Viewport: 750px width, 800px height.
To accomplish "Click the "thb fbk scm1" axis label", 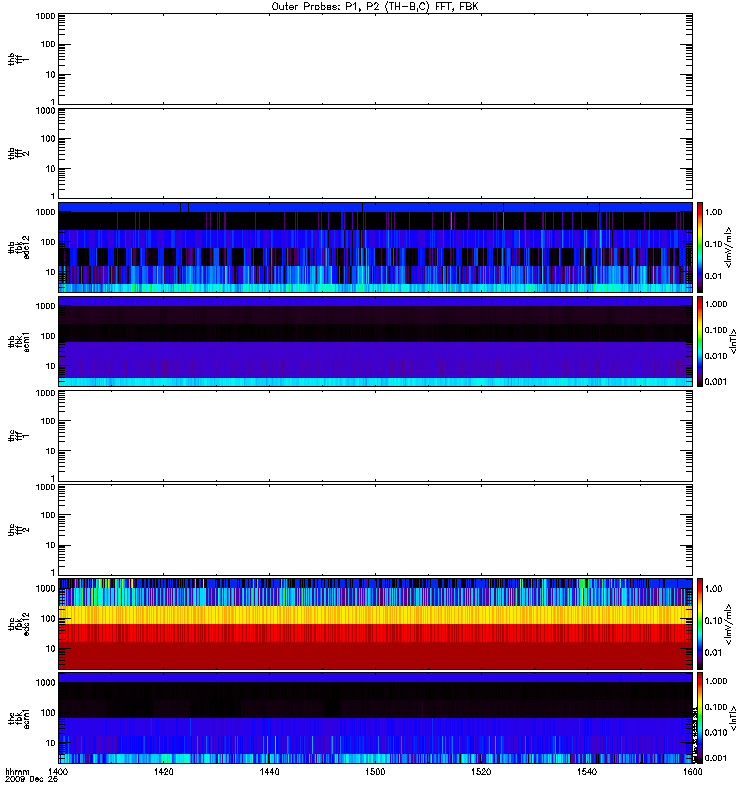I will [18, 341].
